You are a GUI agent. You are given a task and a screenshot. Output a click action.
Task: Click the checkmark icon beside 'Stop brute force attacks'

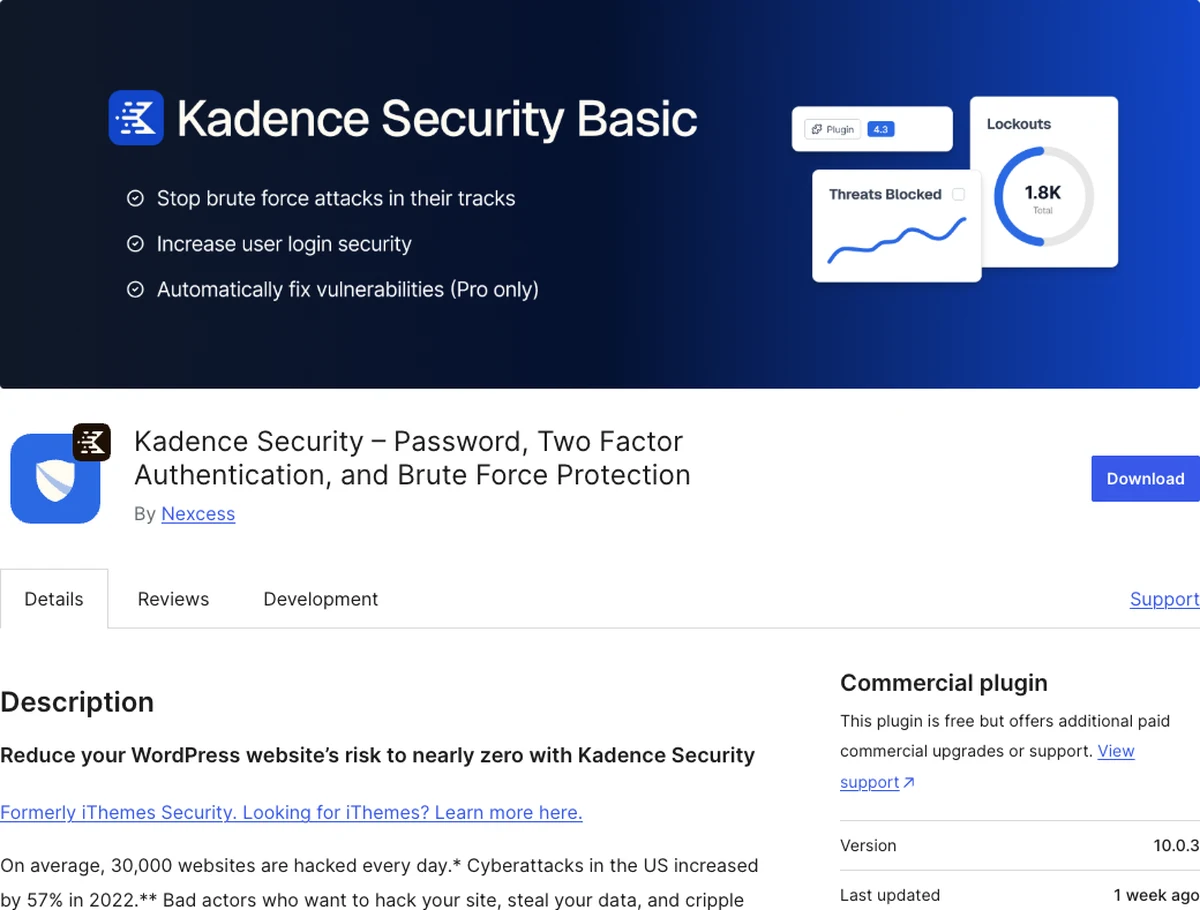coord(135,199)
